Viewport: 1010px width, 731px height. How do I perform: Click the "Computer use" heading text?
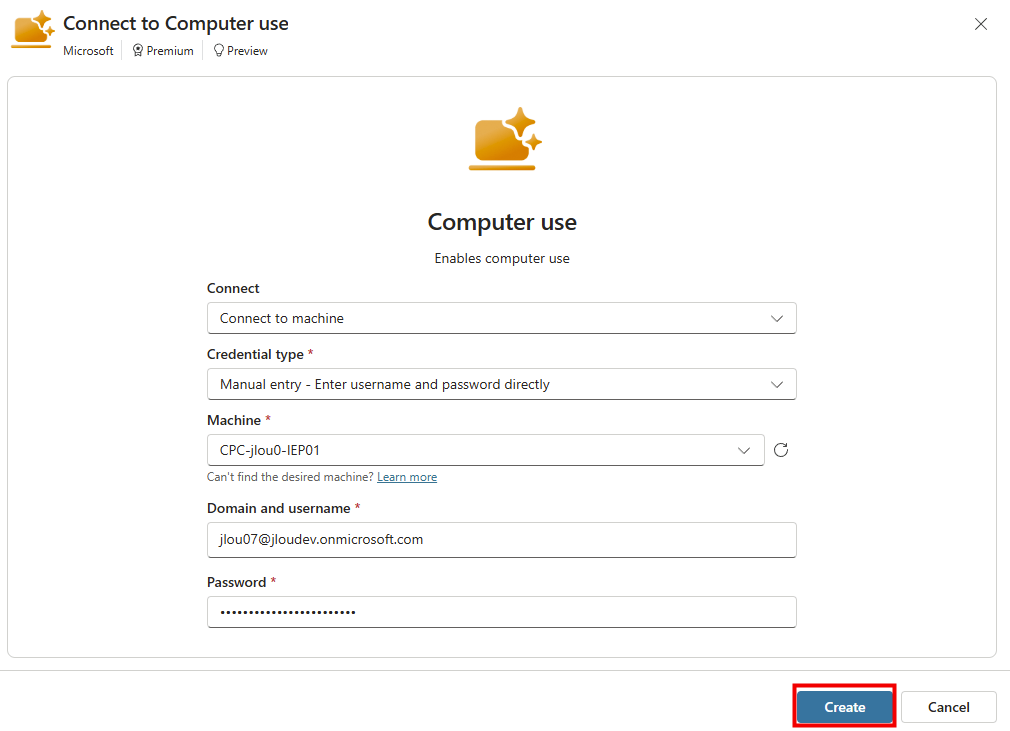click(502, 222)
